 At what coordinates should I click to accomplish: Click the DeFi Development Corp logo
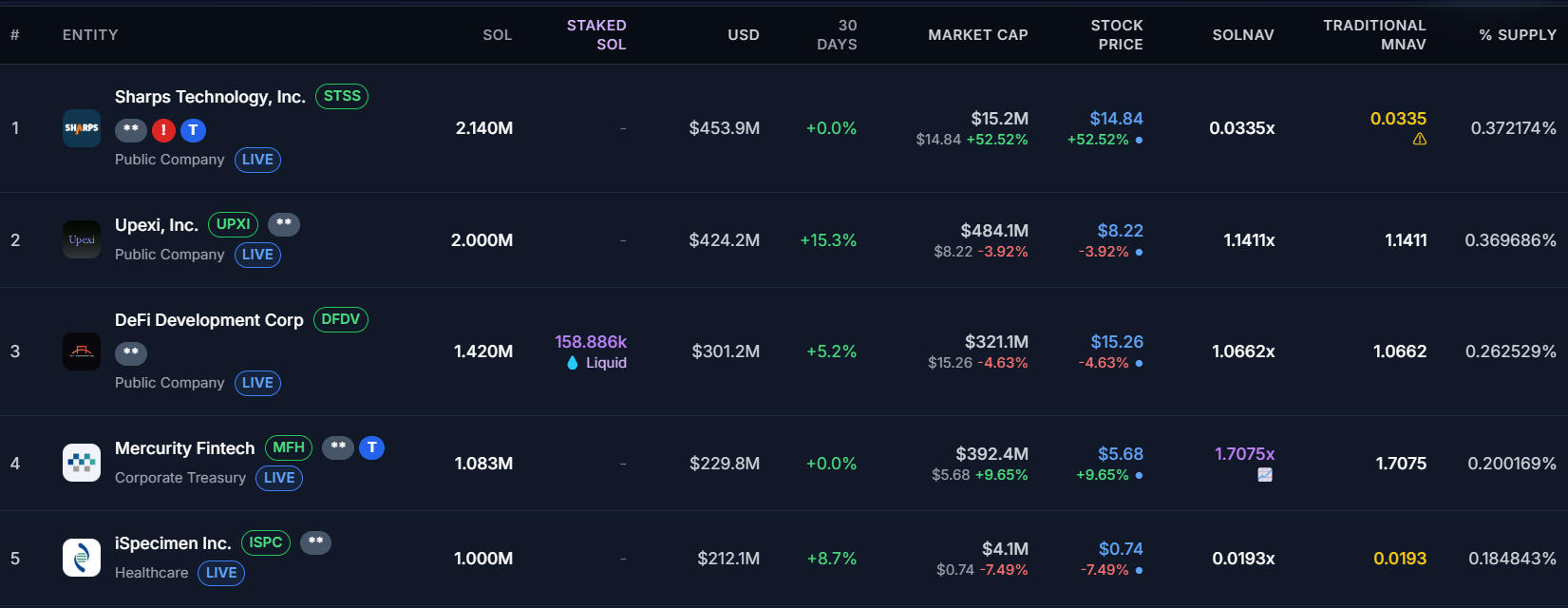point(82,351)
